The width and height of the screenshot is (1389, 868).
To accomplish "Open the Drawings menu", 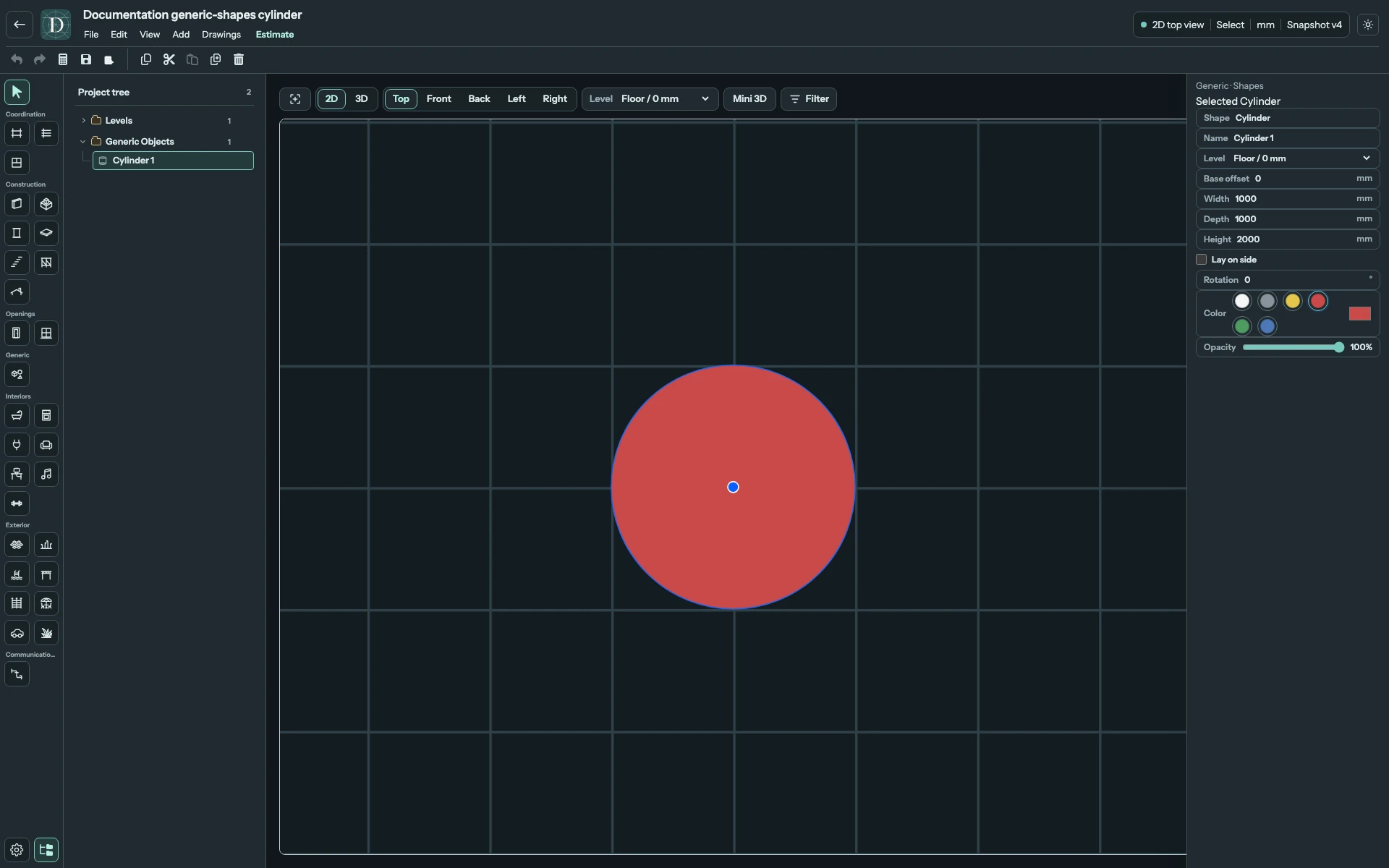I will [x=221, y=35].
